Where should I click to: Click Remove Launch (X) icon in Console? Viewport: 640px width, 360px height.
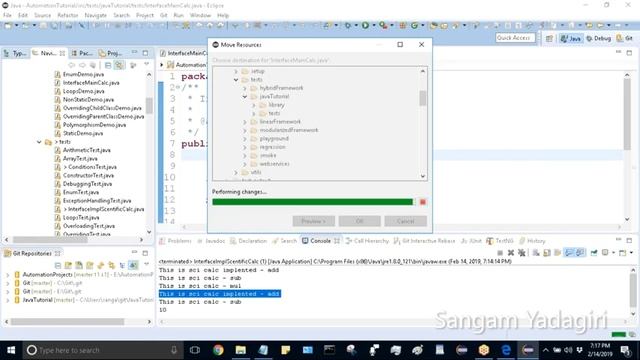coord(511,253)
